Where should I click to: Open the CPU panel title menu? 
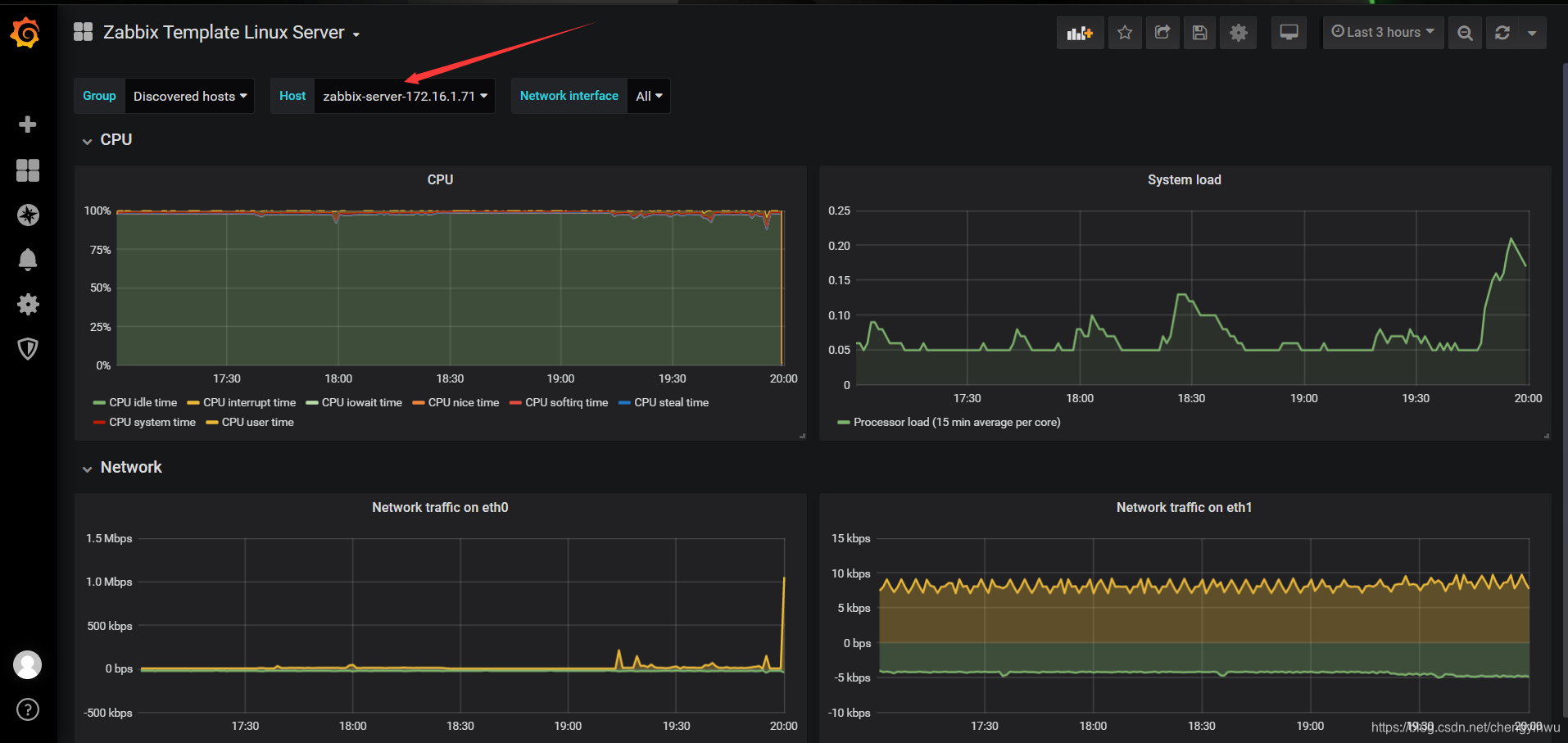440,179
